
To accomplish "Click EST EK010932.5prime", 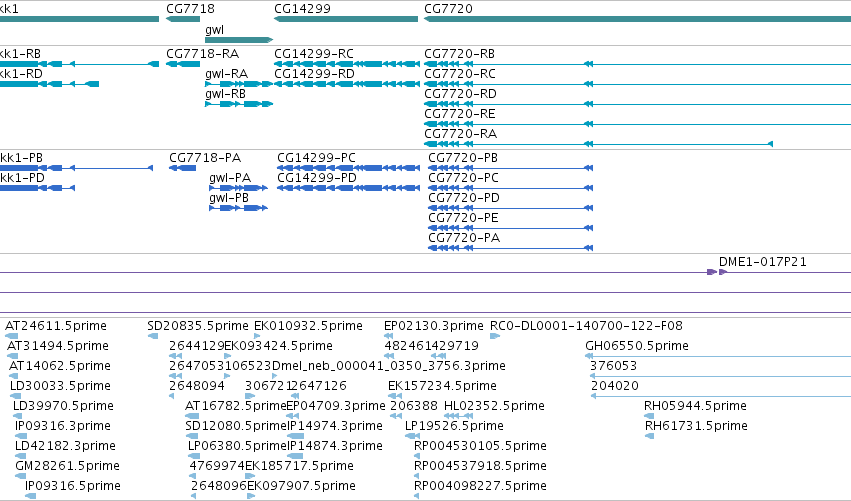I will coord(308,326).
